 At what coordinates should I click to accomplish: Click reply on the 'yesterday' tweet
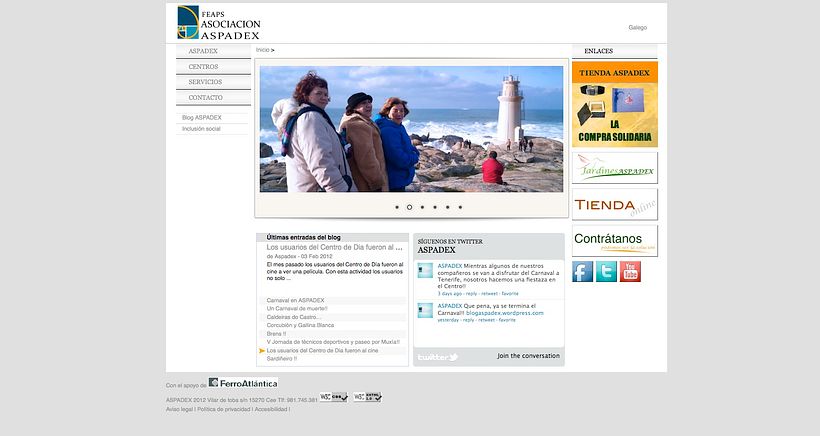pyautogui.click(x=469, y=320)
